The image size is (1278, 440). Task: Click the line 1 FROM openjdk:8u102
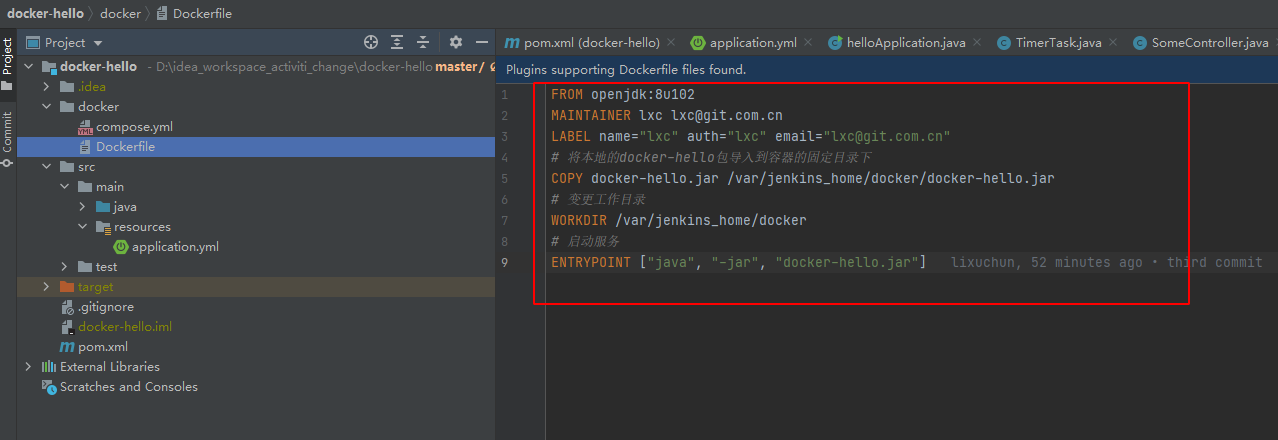coord(622,94)
